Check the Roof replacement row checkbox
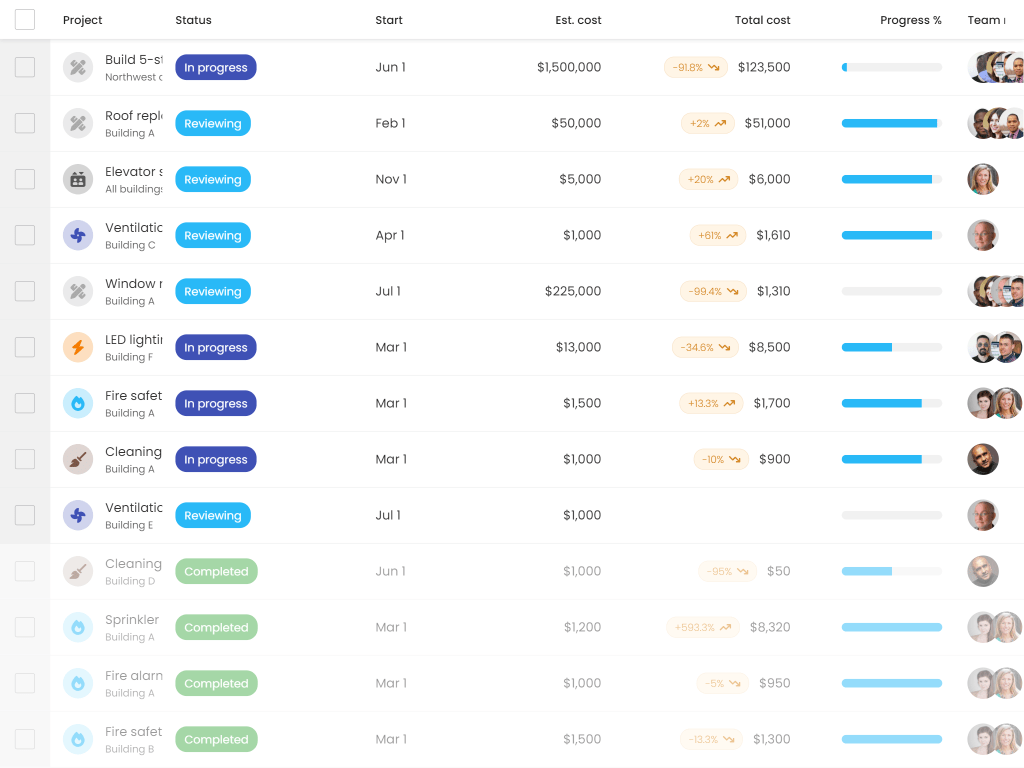The height and width of the screenshot is (768, 1024). click(25, 124)
